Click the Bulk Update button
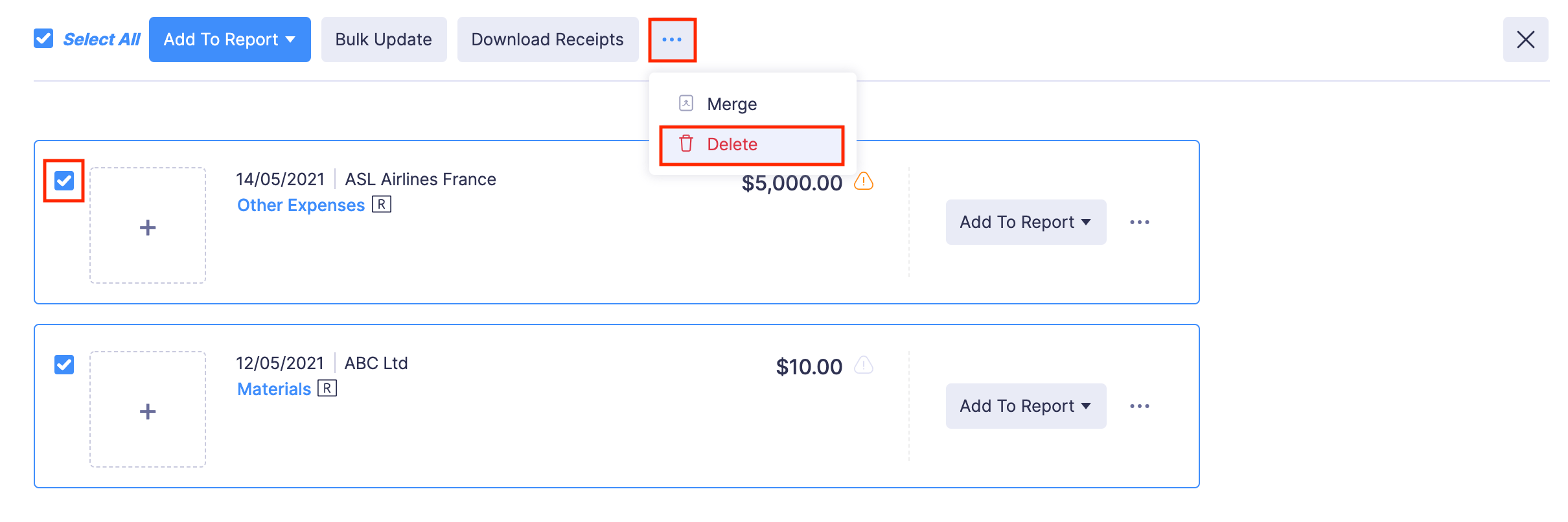The image size is (1568, 522). [x=383, y=40]
